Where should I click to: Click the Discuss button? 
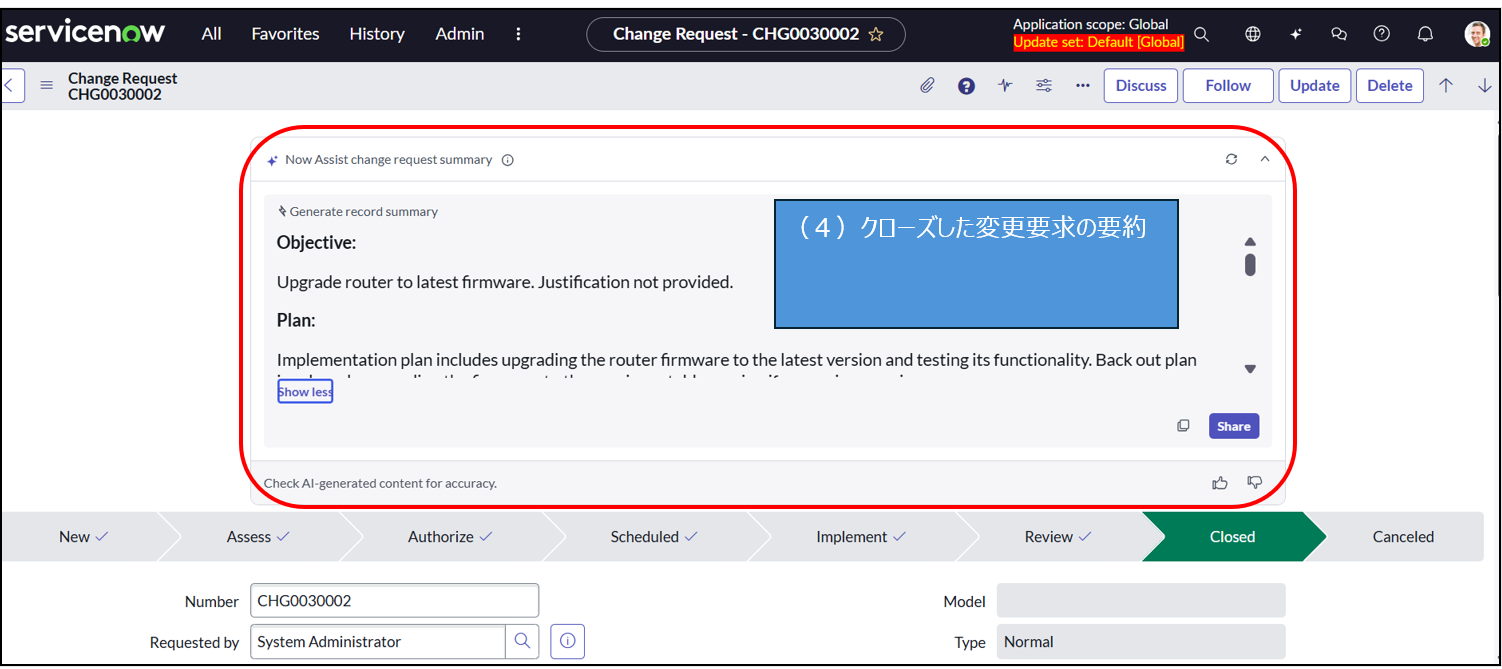coord(1141,86)
